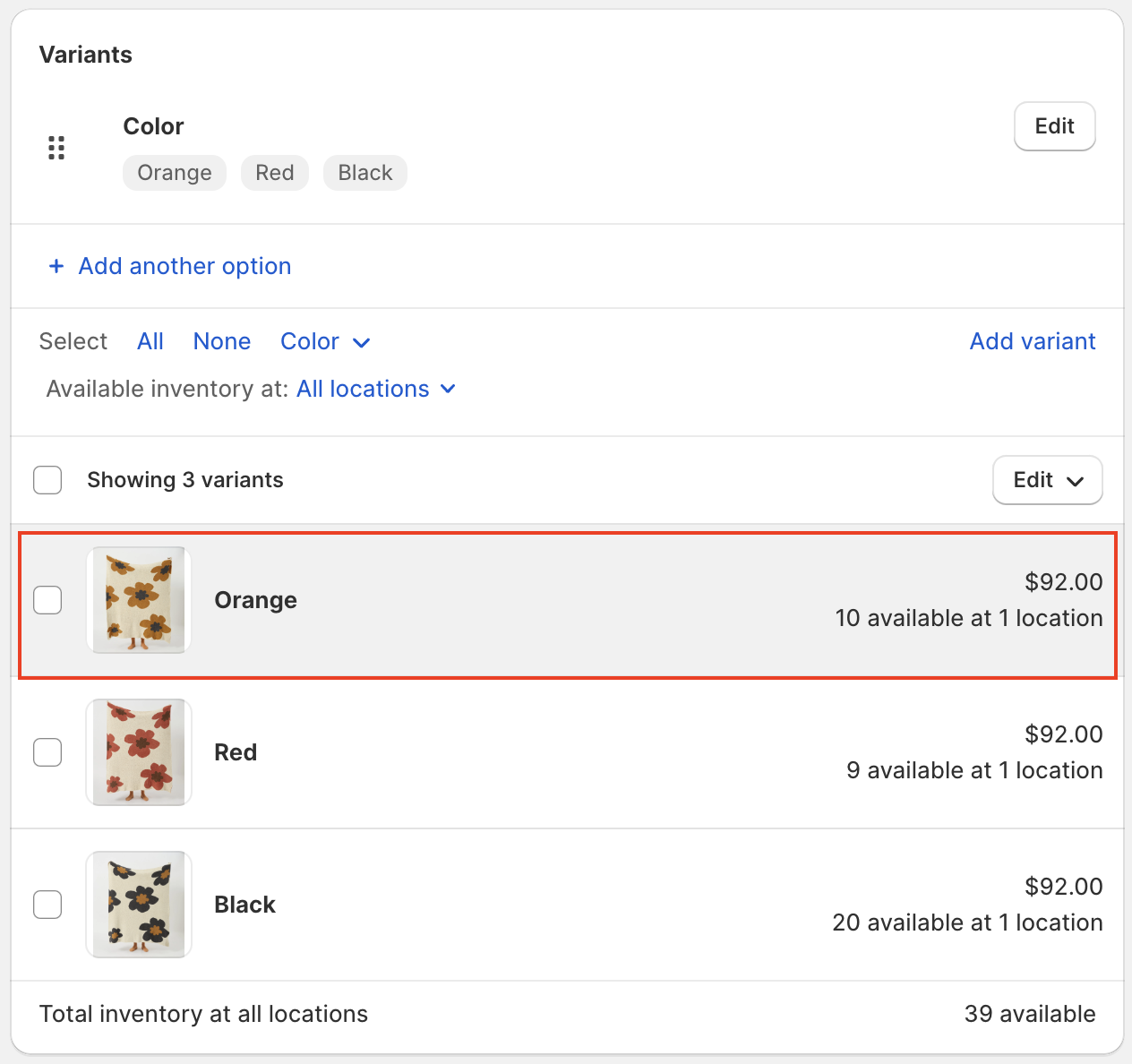
Task: Click the plus icon to add another option
Action: click(x=56, y=266)
